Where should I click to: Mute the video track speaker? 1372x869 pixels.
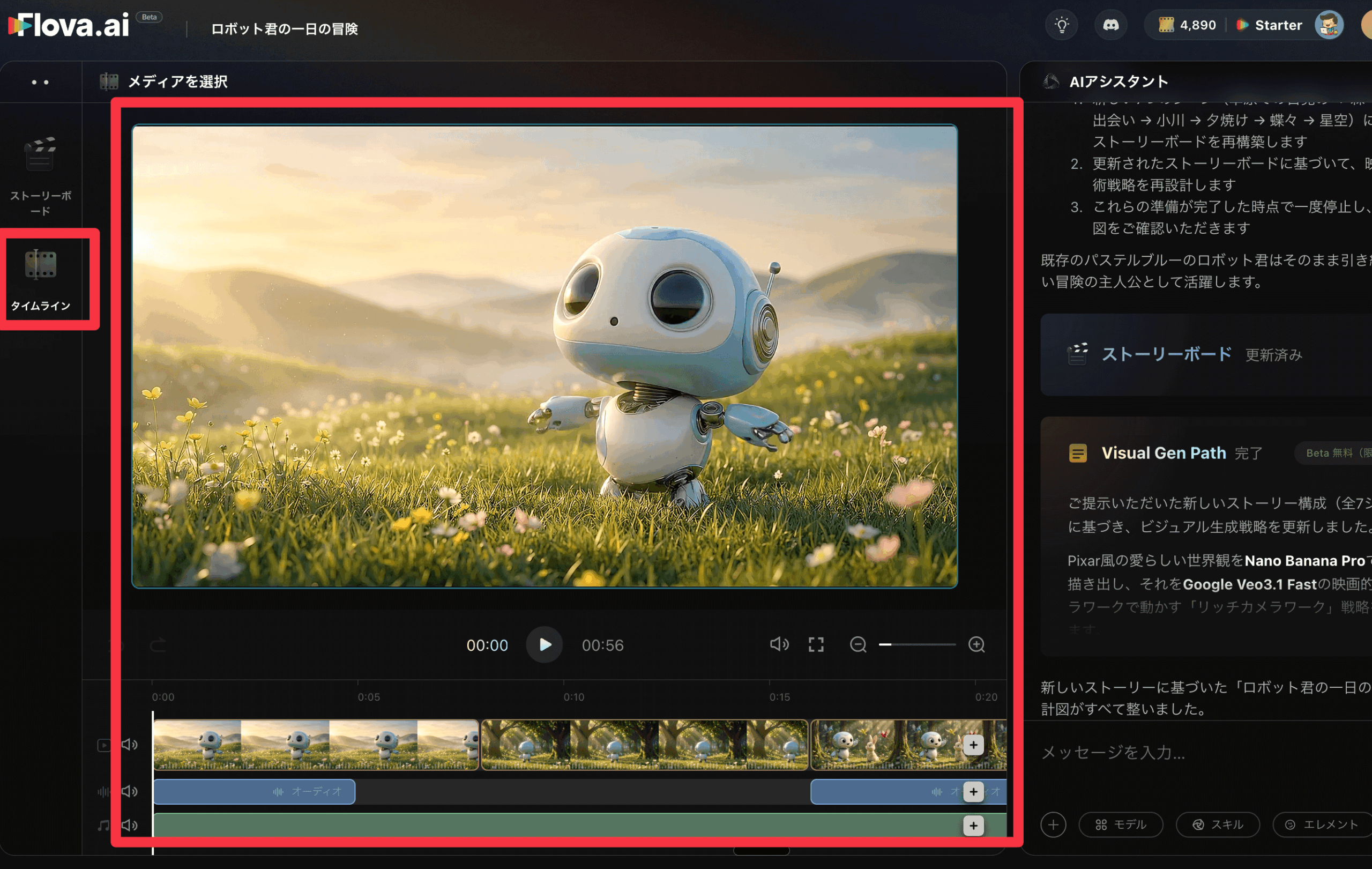pos(130,745)
